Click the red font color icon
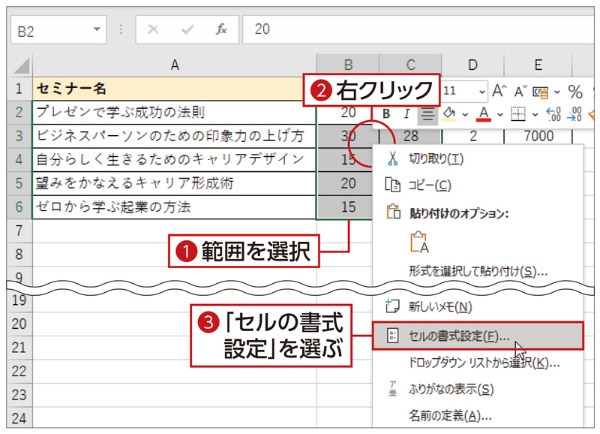Screen dimensions: 600x434 [x=484, y=114]
